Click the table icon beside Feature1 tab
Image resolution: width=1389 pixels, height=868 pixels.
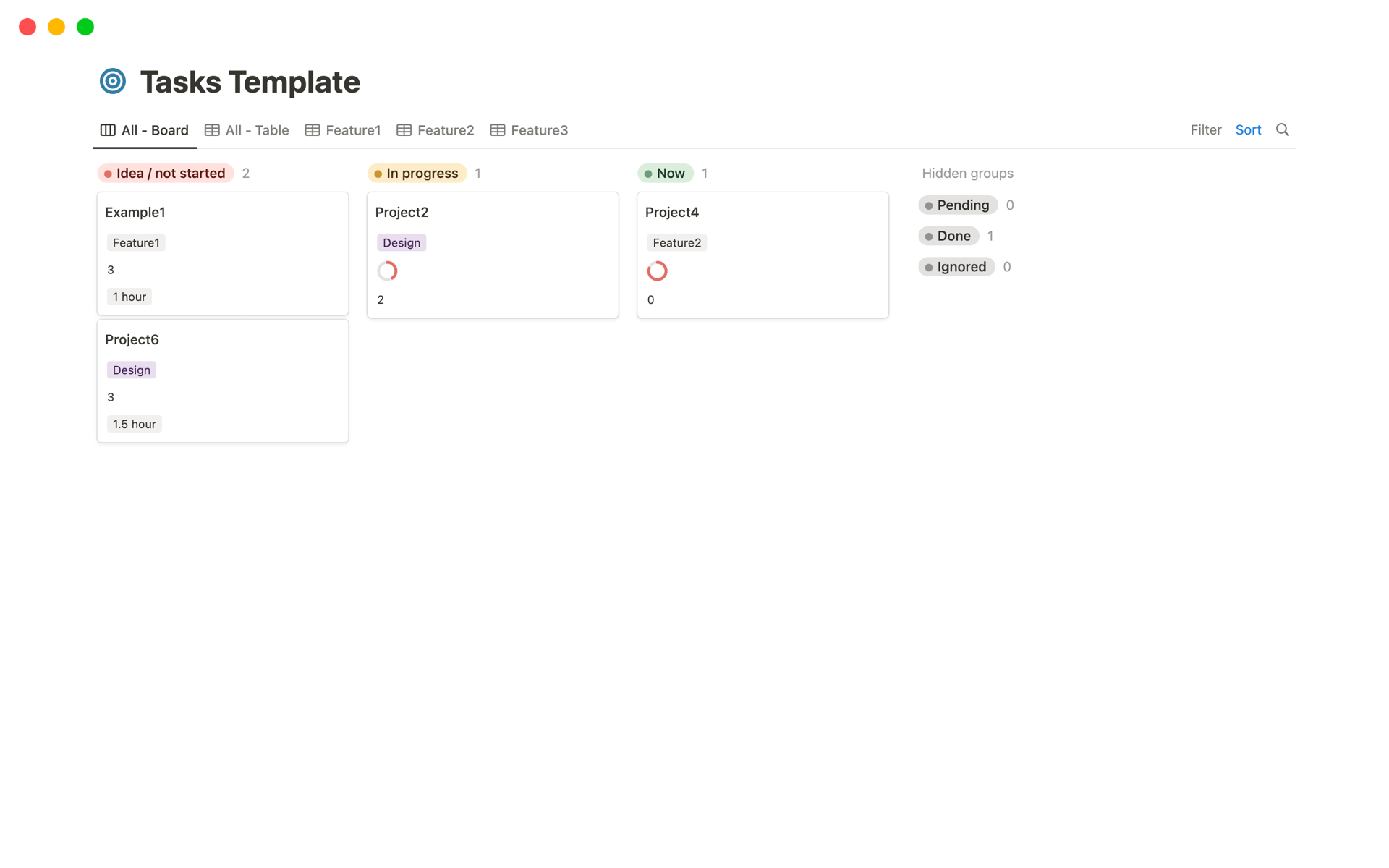pos(313,130)
